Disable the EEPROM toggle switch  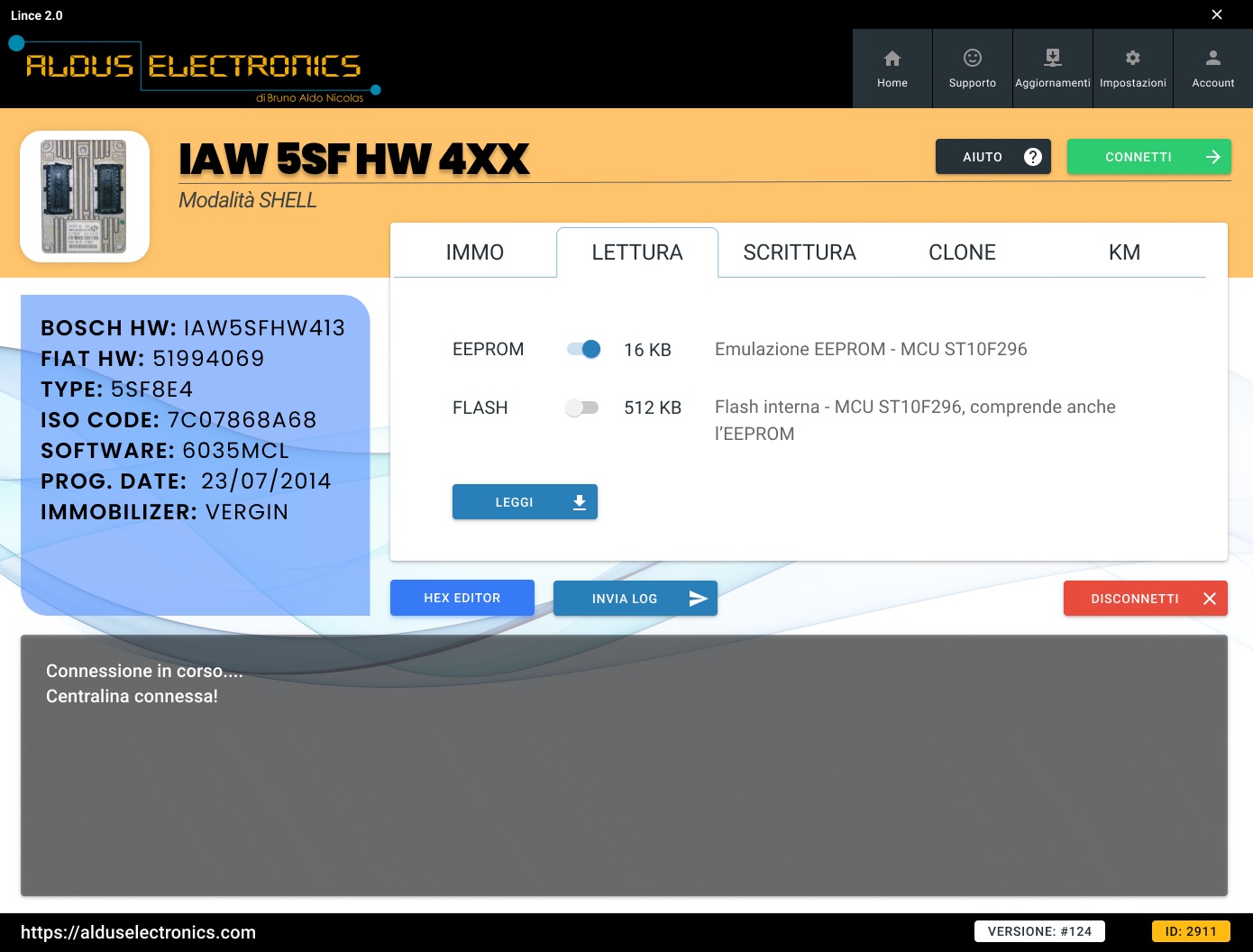(x=583, y=349)
